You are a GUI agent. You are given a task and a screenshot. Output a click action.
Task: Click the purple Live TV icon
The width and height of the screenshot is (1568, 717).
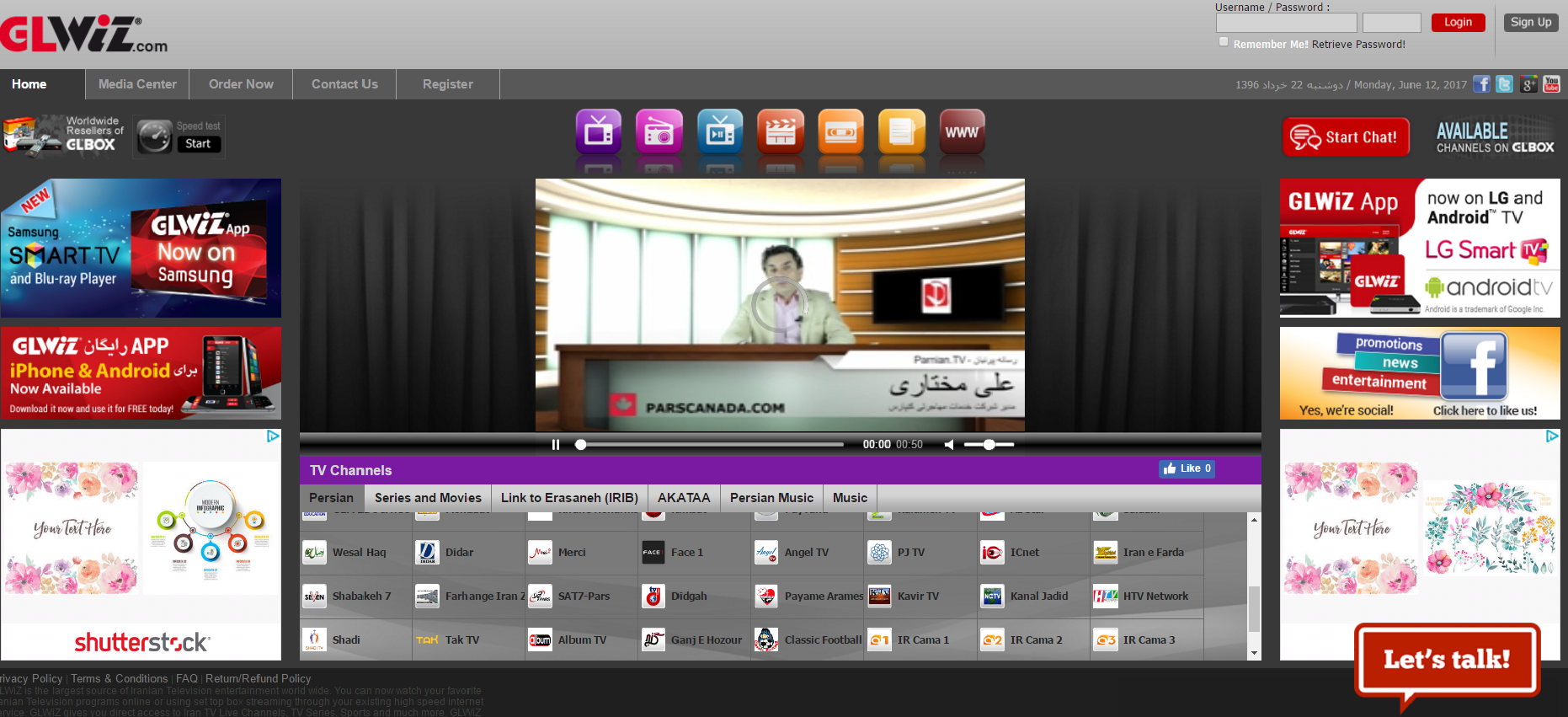coord(598,131)
